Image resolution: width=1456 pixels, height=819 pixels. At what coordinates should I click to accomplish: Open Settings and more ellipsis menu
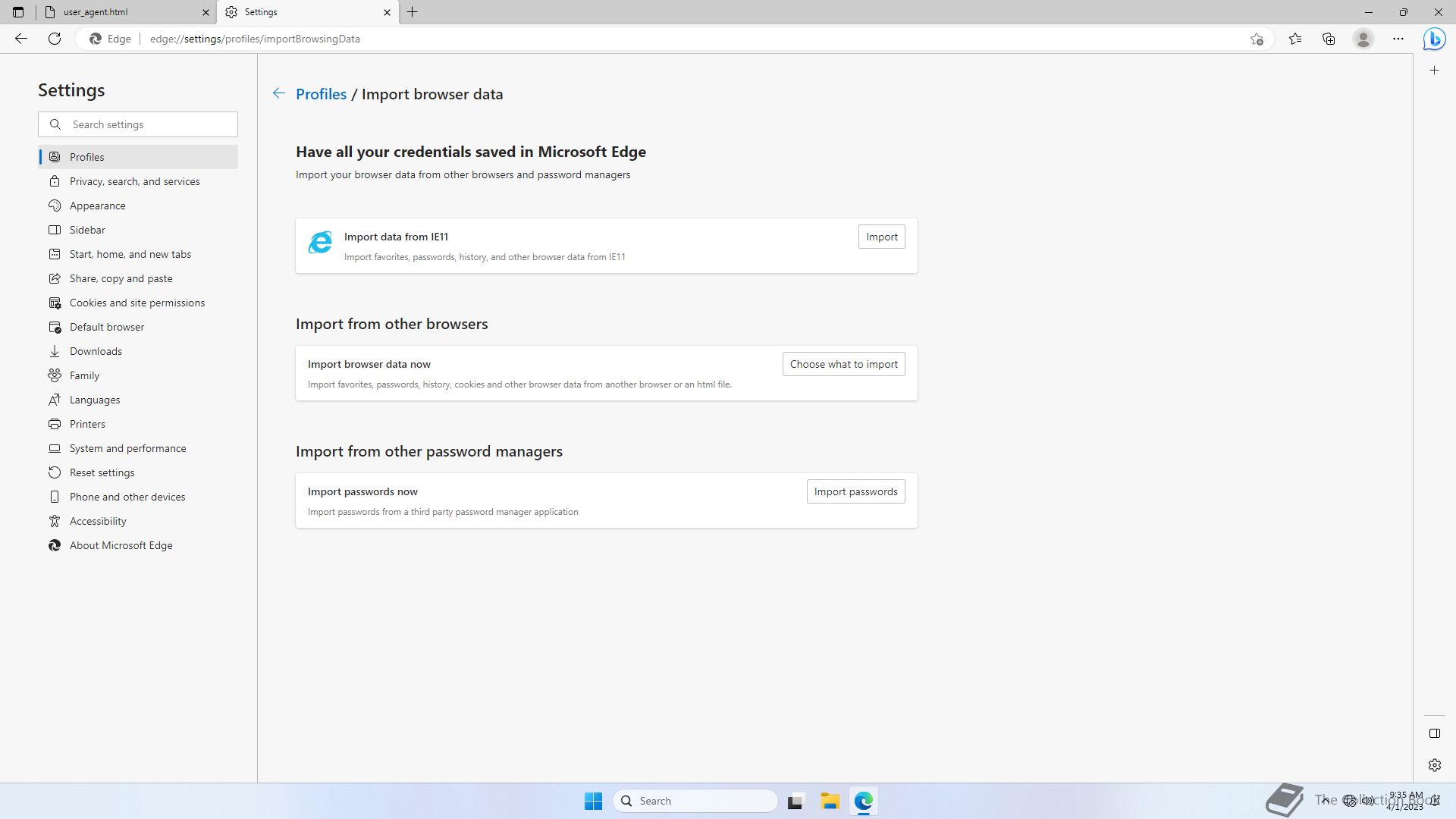(x=1398, y=39)
